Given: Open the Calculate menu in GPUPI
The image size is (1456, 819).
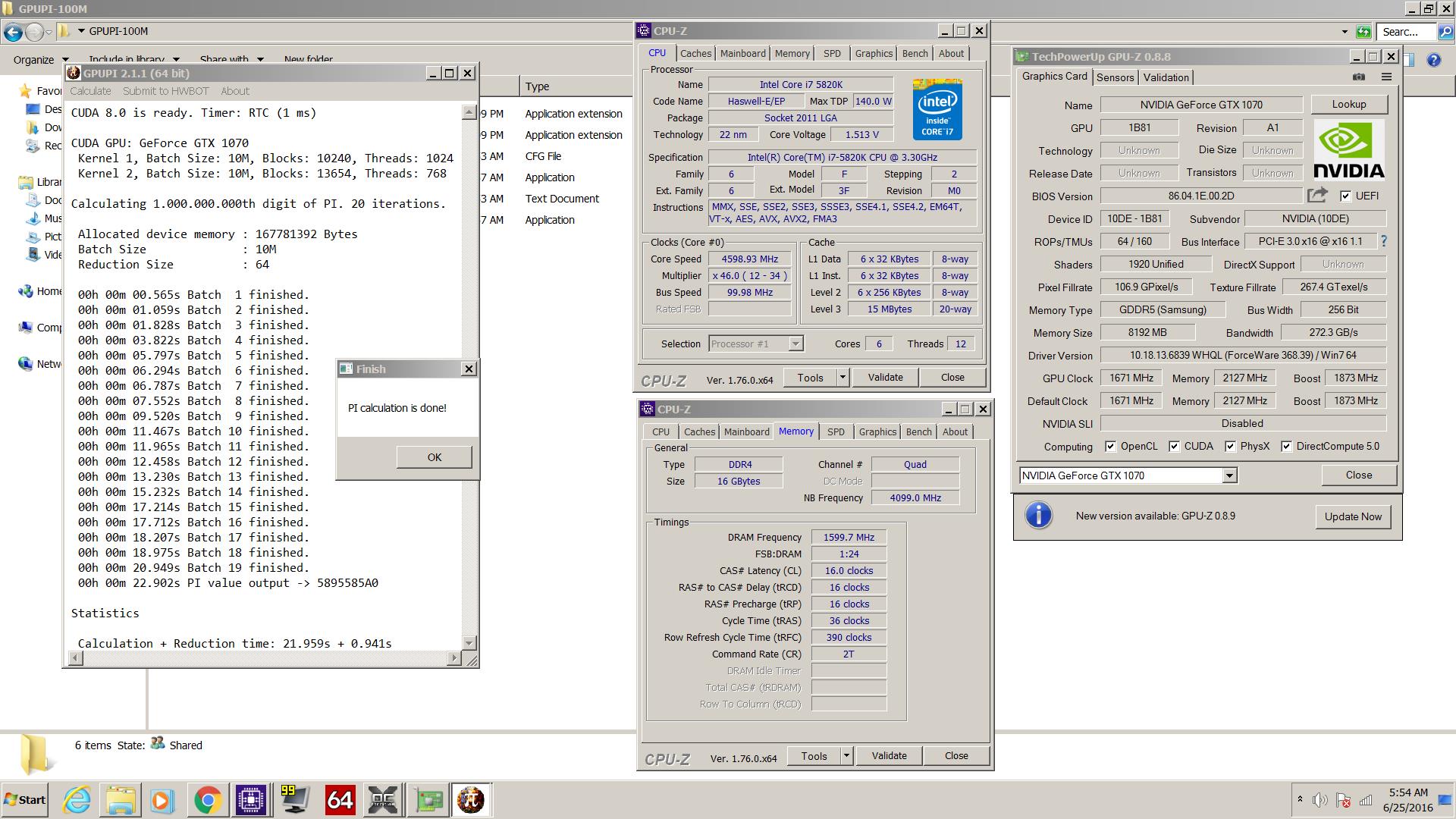Looking at the screenshot, I should [x=90, y=91].
